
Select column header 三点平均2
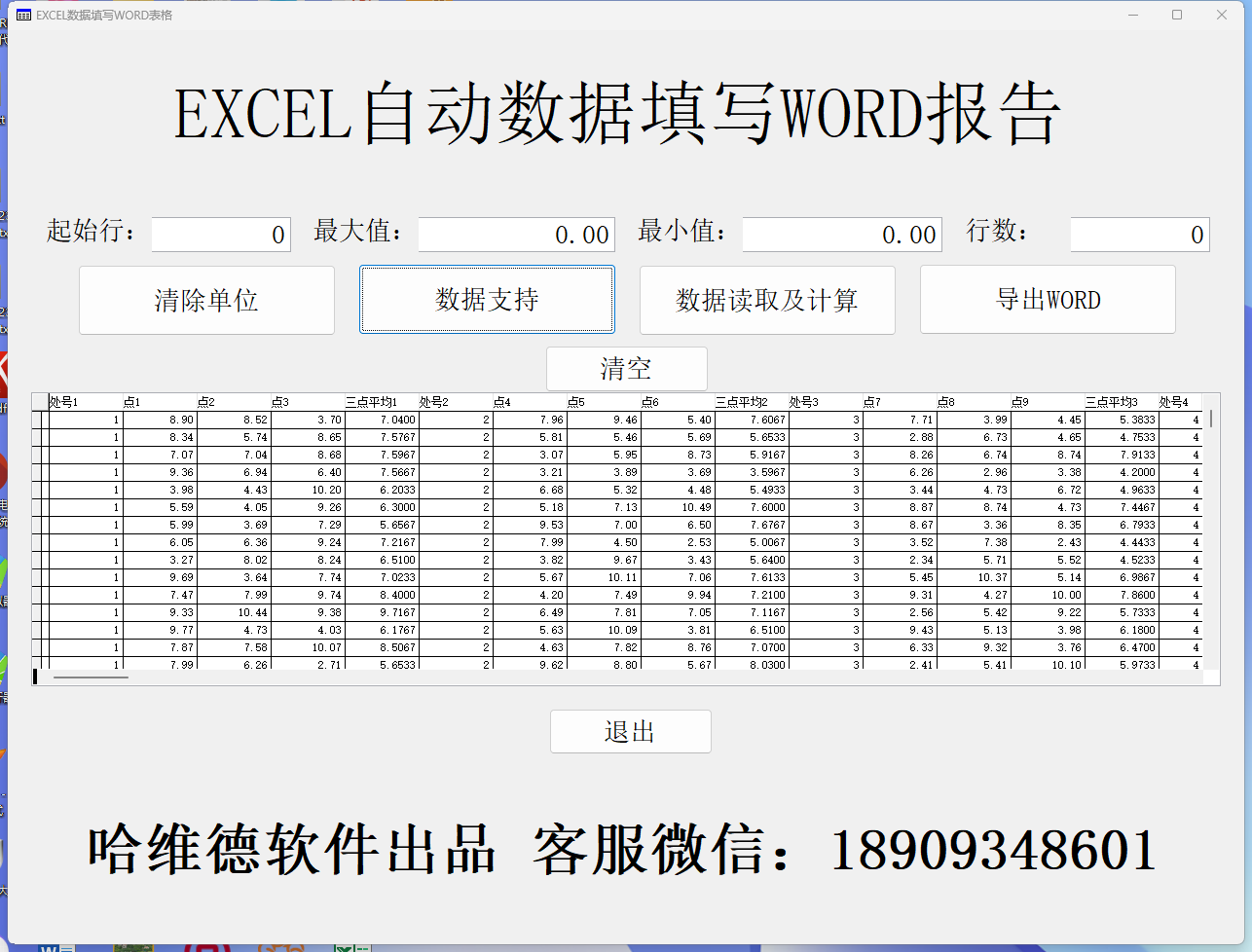point(752,402)
